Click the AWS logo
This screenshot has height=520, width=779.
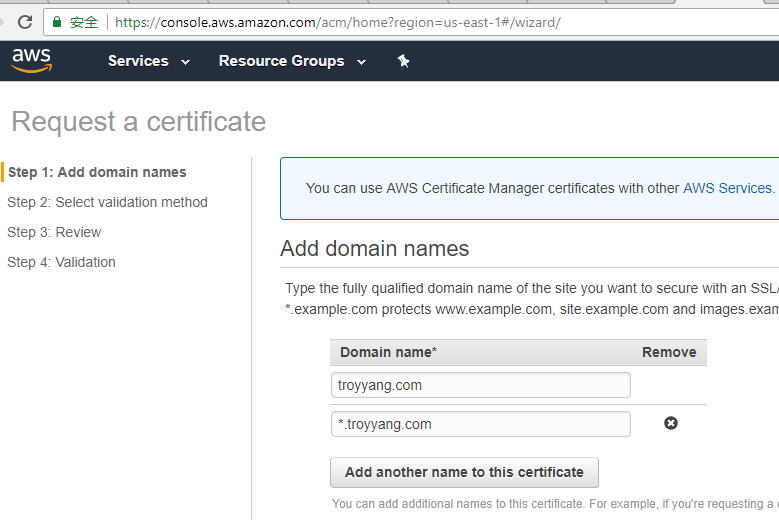[x=32, y=61]
